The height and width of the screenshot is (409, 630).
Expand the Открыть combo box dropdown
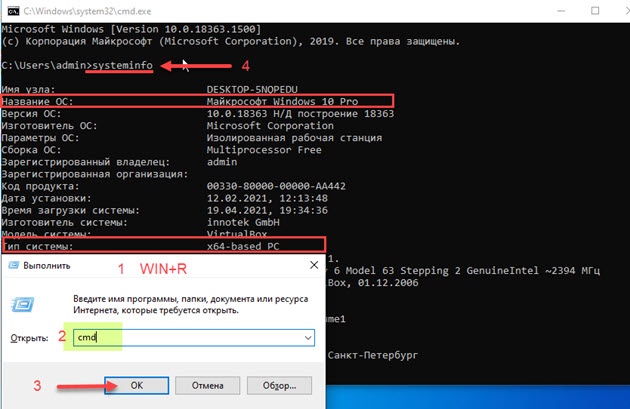(308, 338)
